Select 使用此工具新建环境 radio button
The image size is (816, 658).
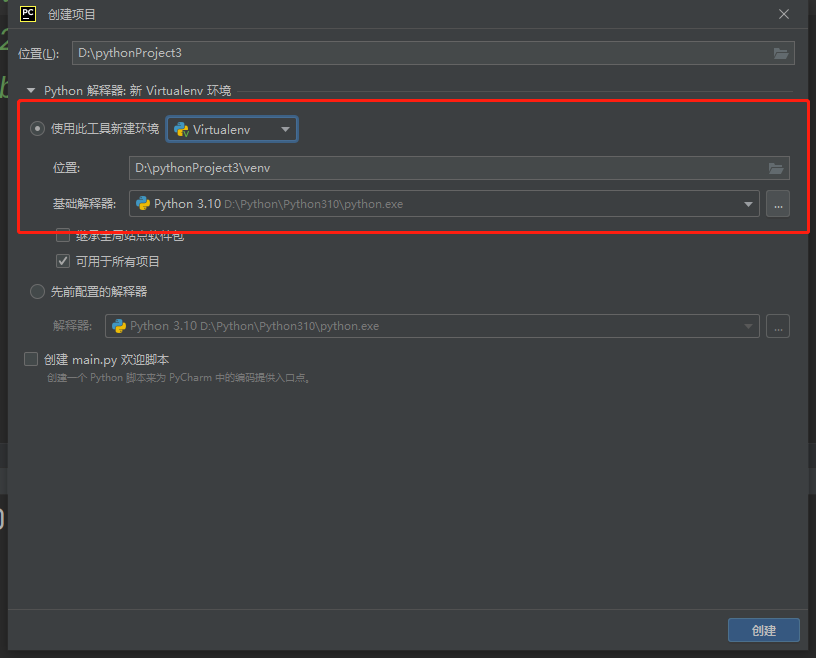click(37, 129)
